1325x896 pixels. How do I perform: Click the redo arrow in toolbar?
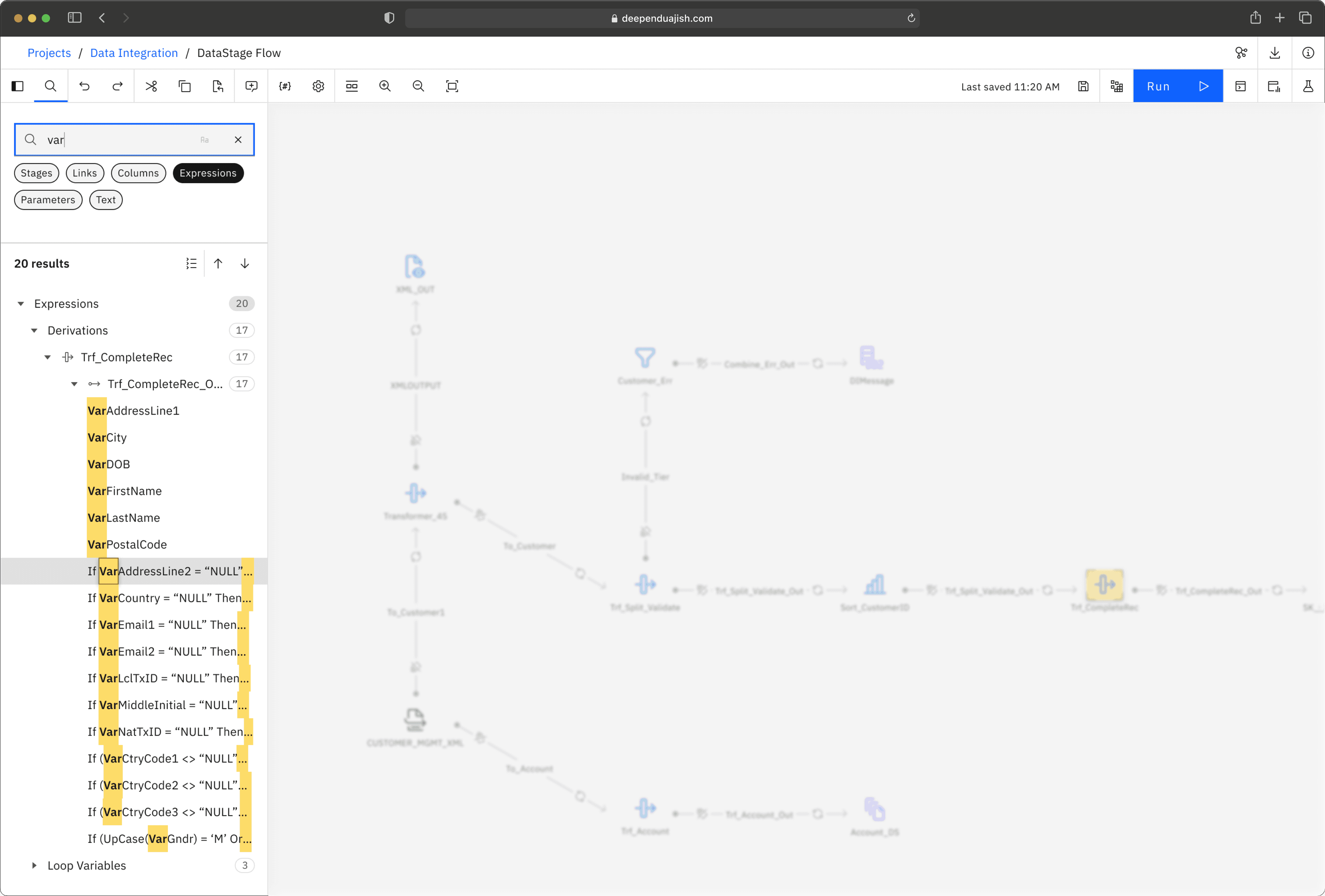pyautogui.click(x=118, y=86)
